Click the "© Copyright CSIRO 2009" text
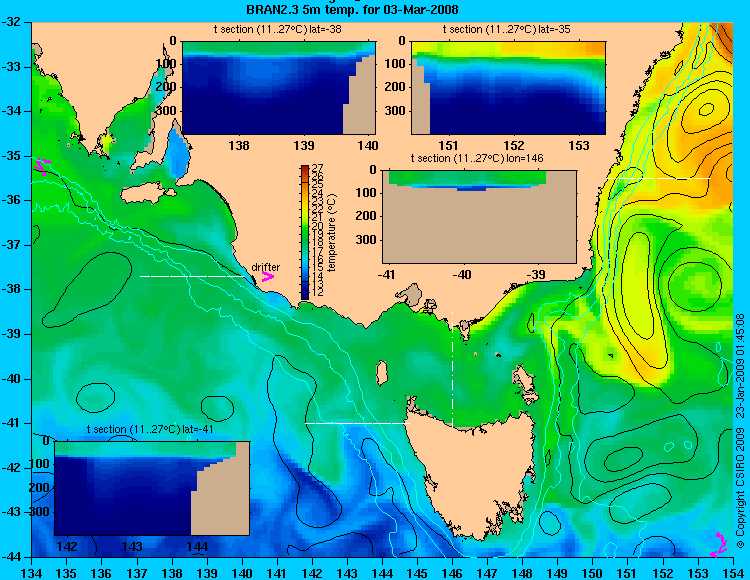The height and width of the screenshot is (580, 750). tap(740, 488)
